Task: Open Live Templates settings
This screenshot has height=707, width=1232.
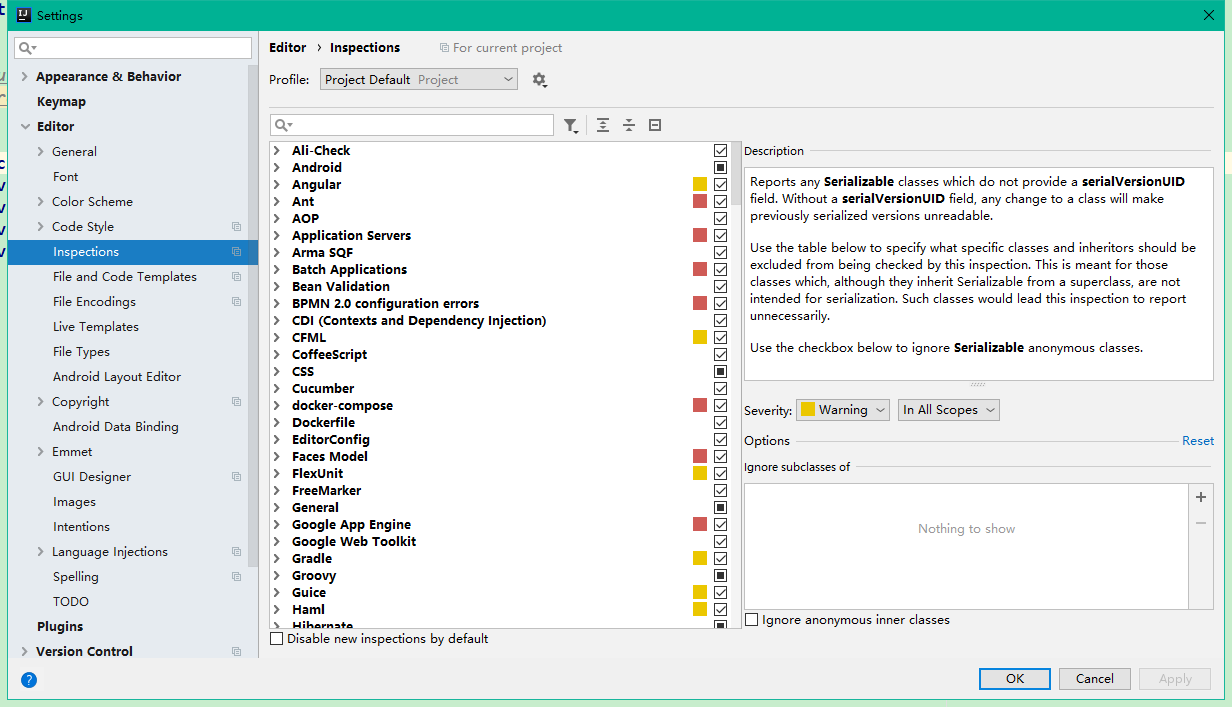Action: 96,327
